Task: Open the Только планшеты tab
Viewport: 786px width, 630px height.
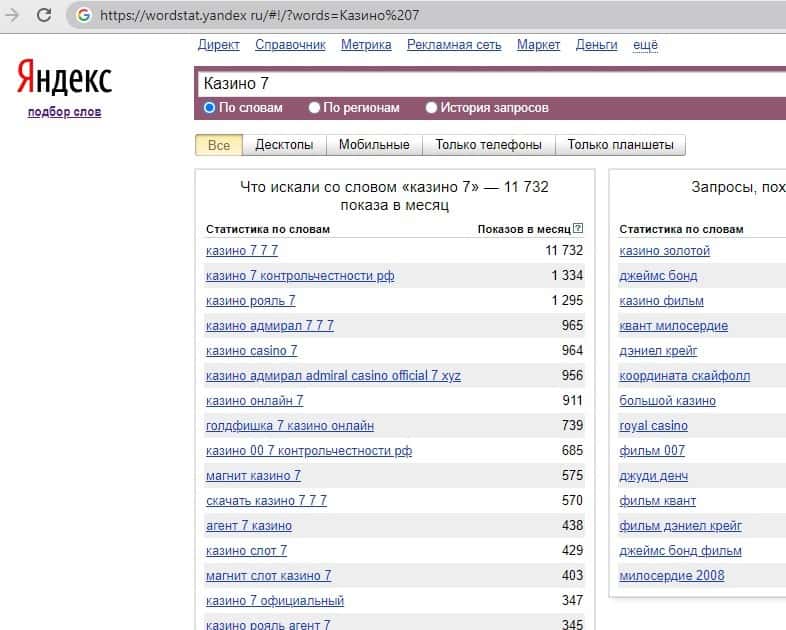Action: (620, 145)
